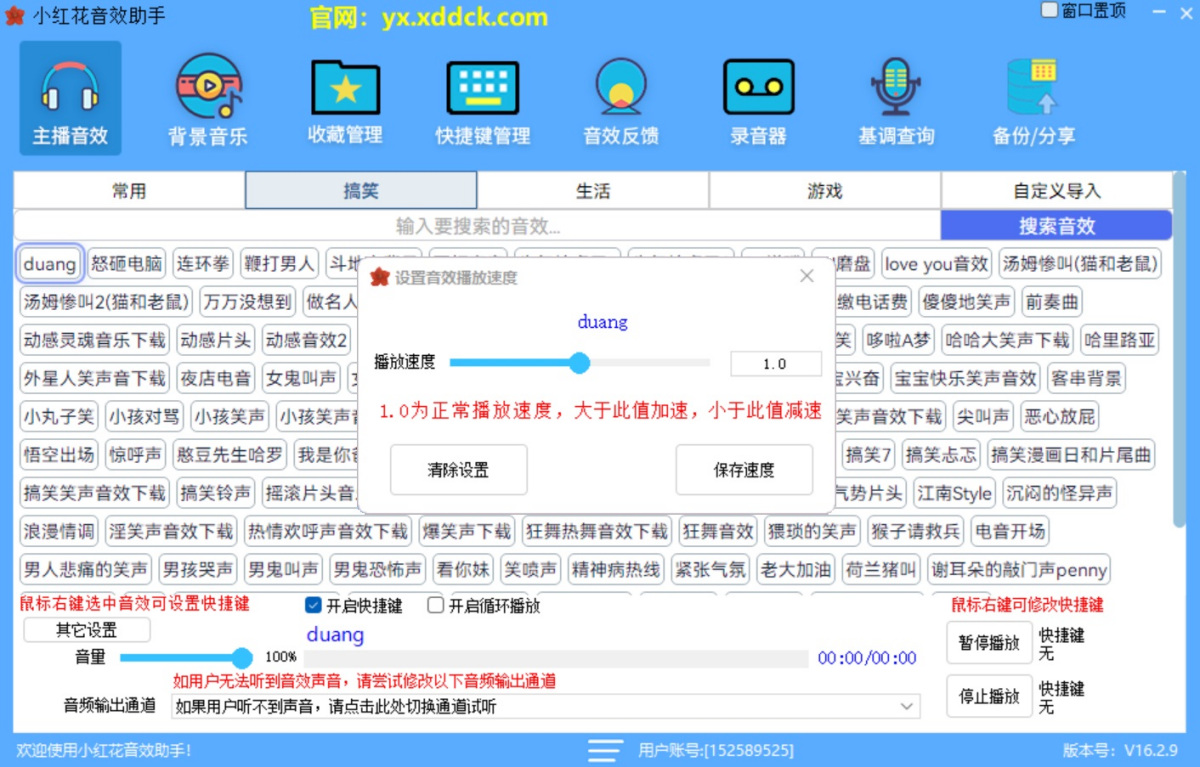调整播放速度滑块
1200x767 pixels.
[579, 364]
